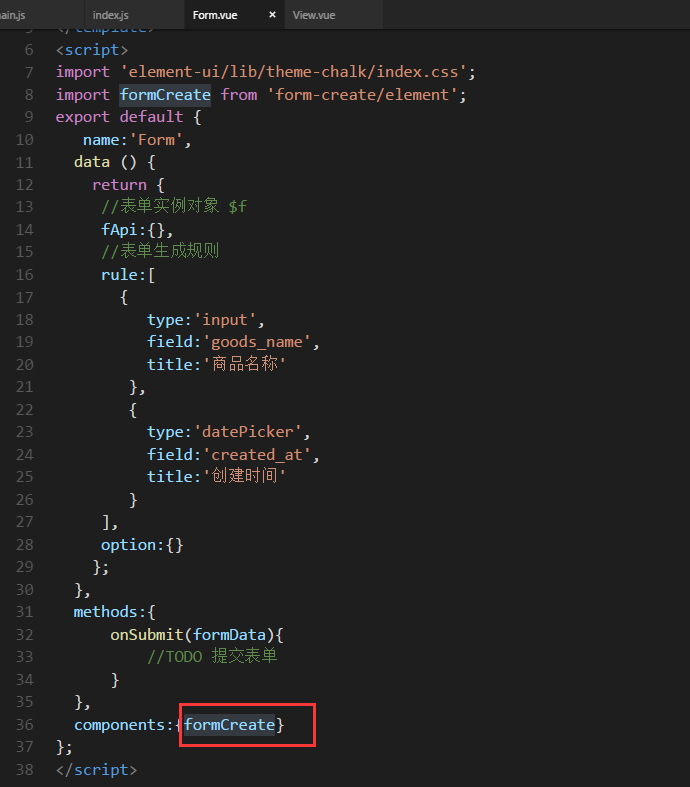Click the comment '//表单实例对象 $f'

174,206
